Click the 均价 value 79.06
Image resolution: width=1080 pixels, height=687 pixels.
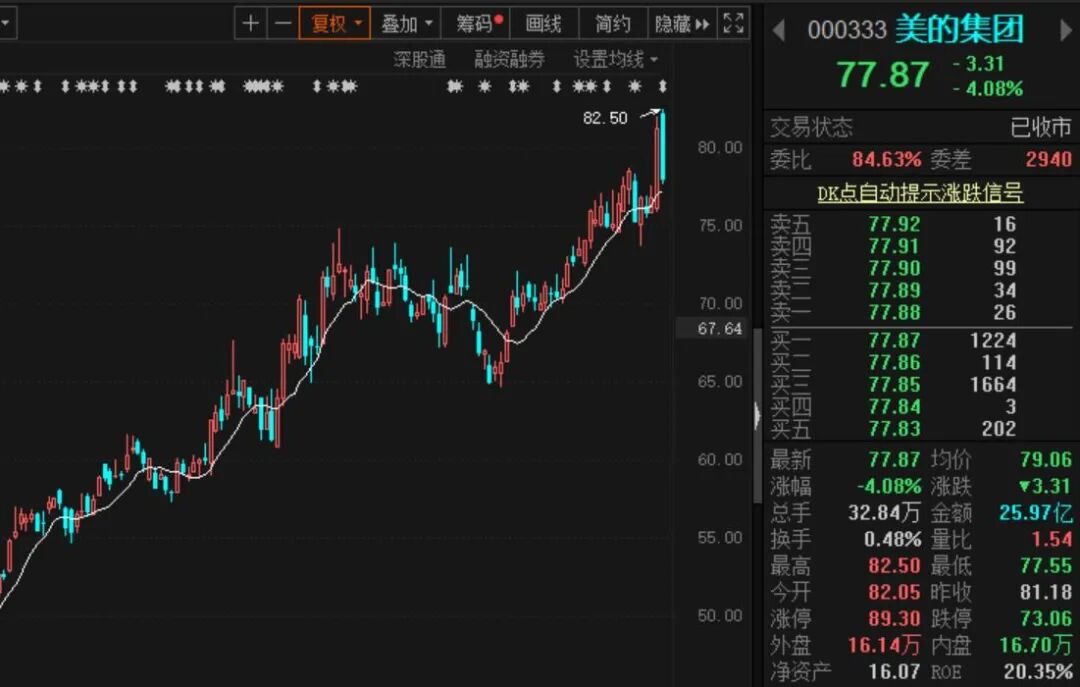point(1046,460)
